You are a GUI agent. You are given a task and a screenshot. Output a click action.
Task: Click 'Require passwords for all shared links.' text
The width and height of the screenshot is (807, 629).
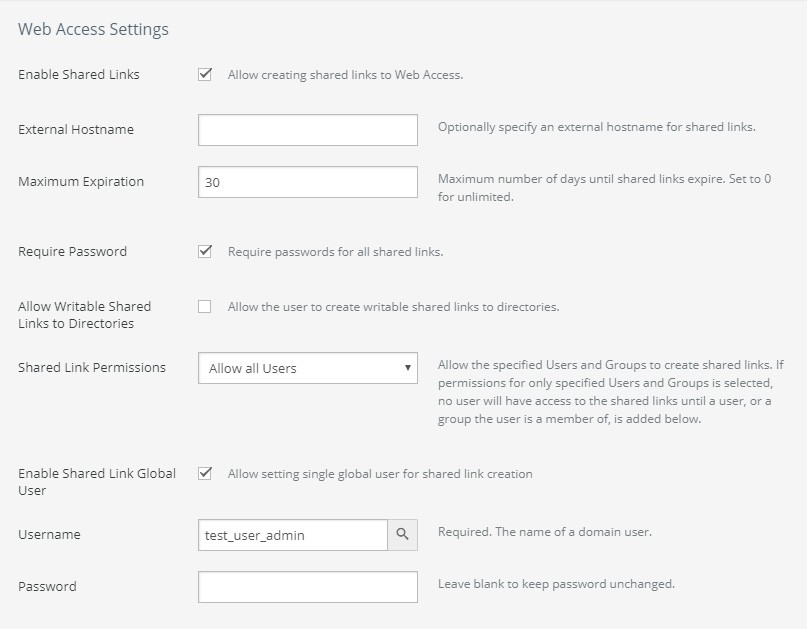click(x=336, y=252)
